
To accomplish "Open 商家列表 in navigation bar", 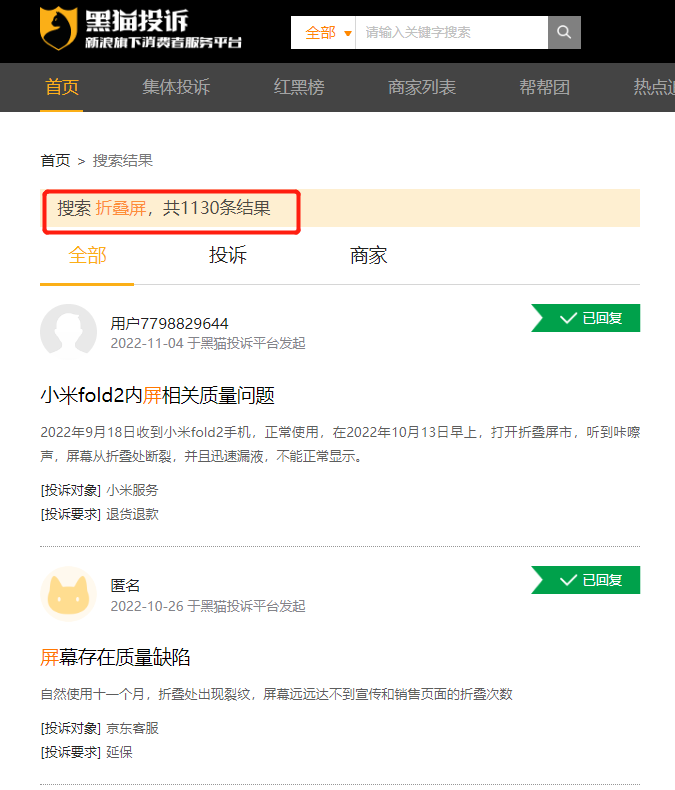I will (x=422, y=87).
